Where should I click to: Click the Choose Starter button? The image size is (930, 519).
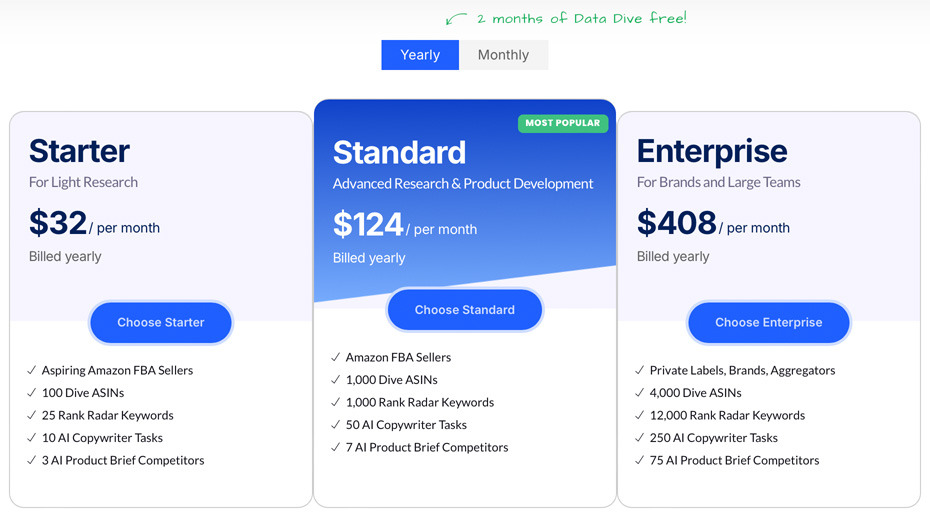pos(161,322)
